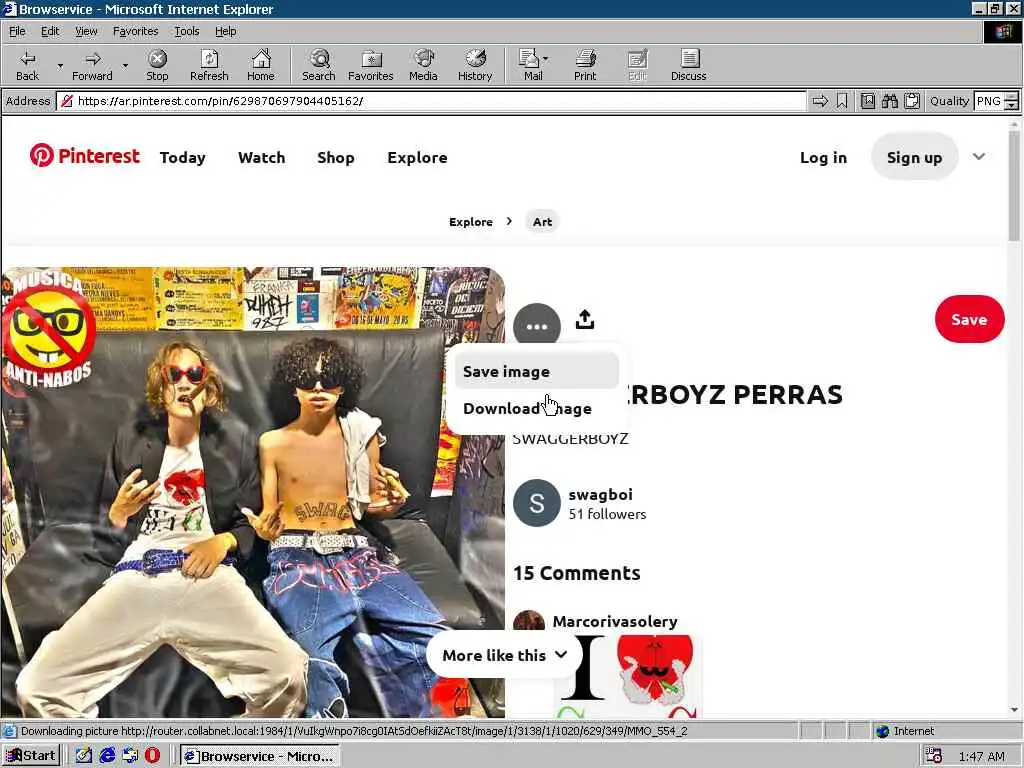Expand the More like this chevron

[x=561, y=654]
